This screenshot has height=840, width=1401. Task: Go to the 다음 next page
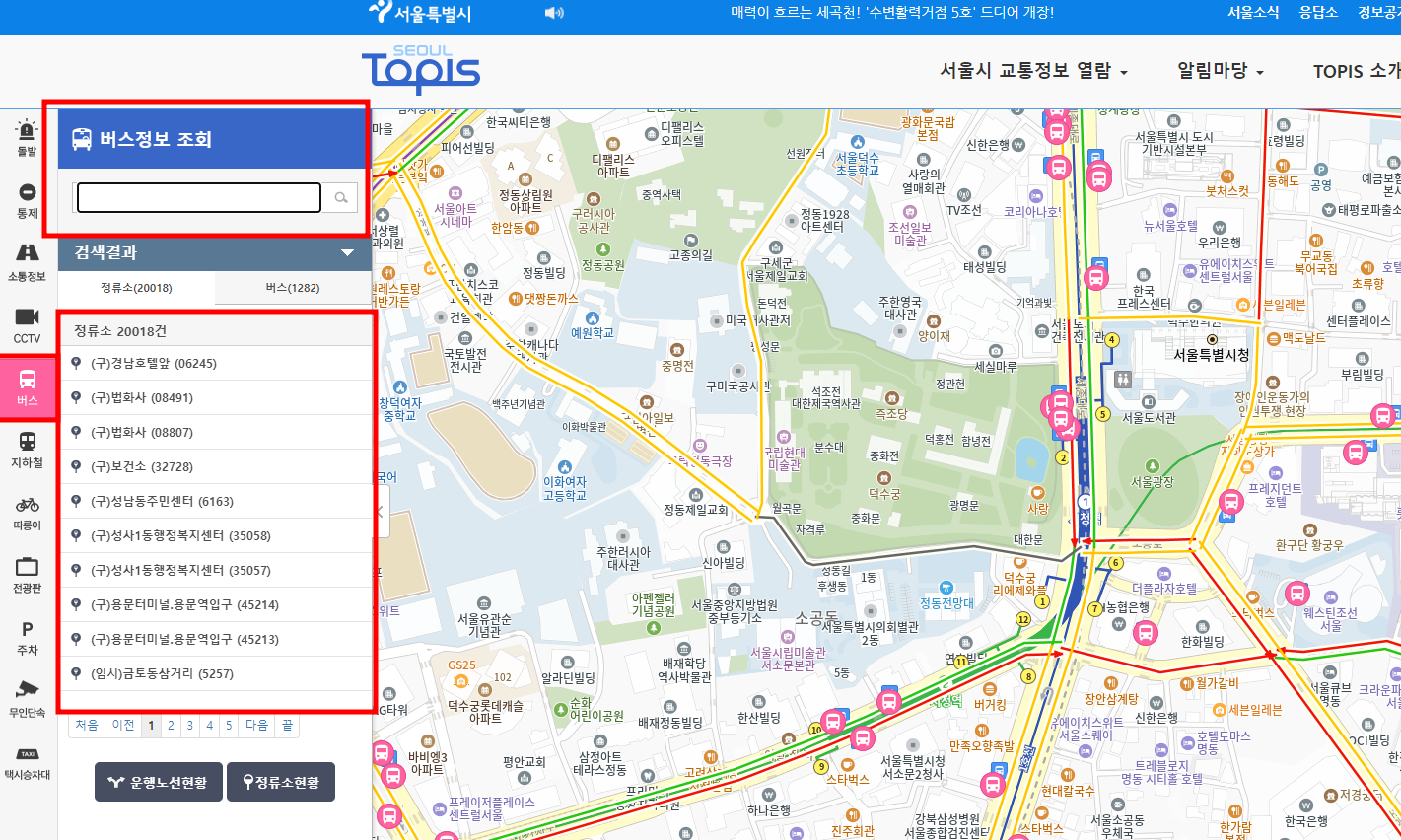pyautogui.click(x=256, y=725)
